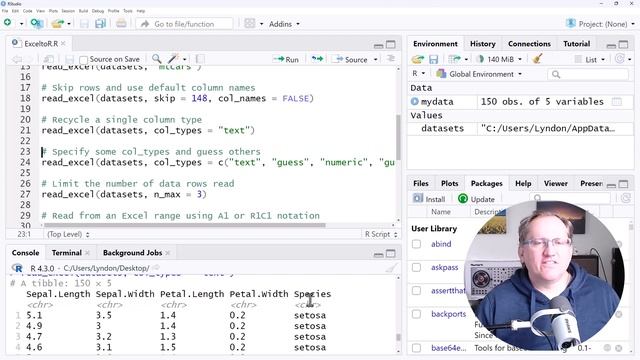Click the Load workspace icon in Environment
Screen dimensions: 640x360
point(418,59)
